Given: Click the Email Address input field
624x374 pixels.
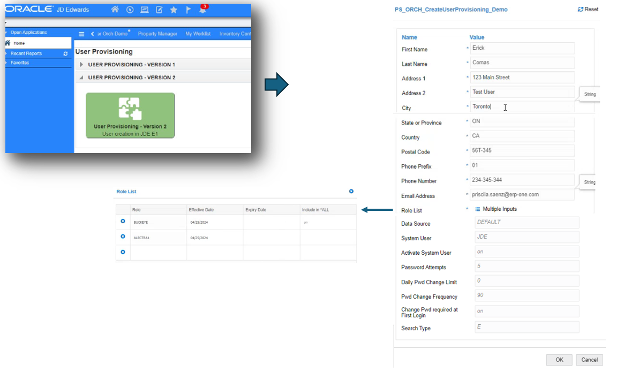Looking at the screenshot, I should pos(522,195).
